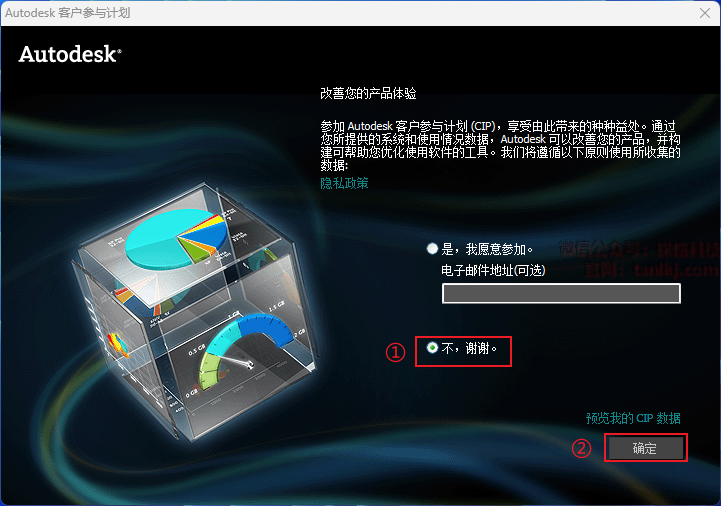Click the CIP description paragraph text
The width and height of the screenshot is (721, 506).
pos(500,145)
